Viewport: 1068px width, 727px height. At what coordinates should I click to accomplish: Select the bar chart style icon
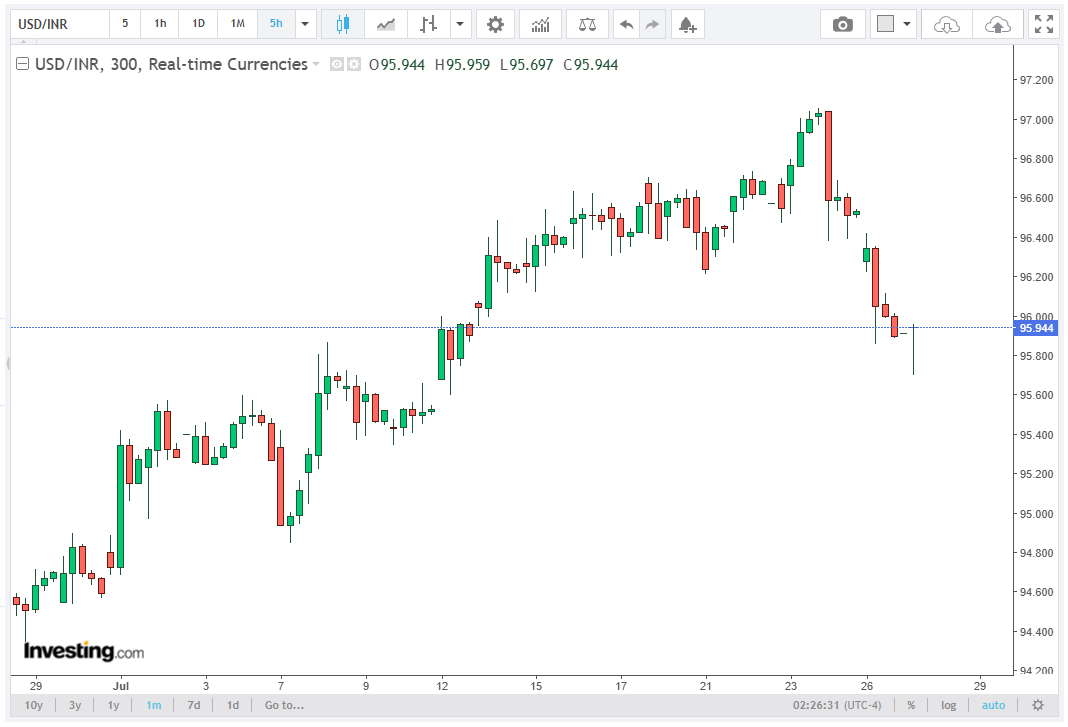428,25
